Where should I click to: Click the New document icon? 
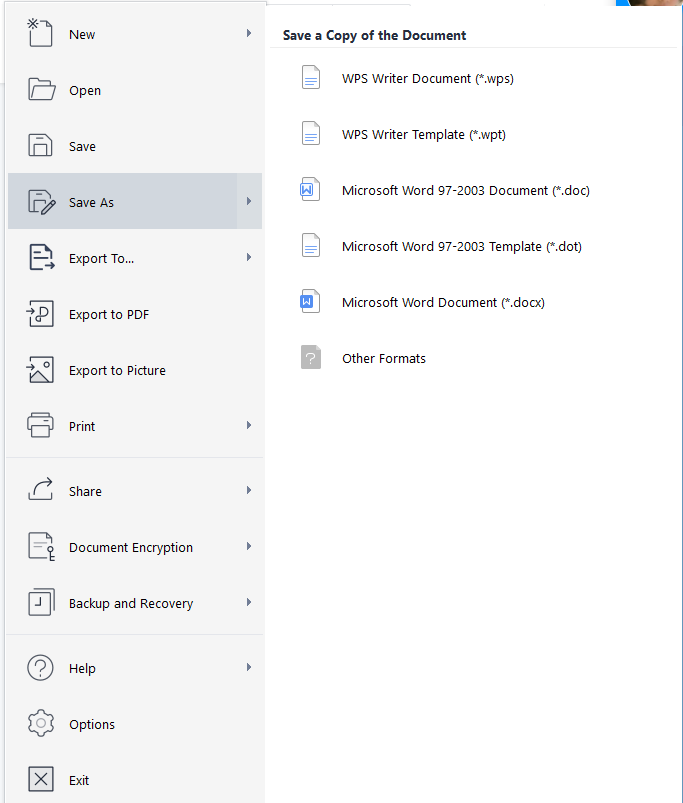point(39,33)
